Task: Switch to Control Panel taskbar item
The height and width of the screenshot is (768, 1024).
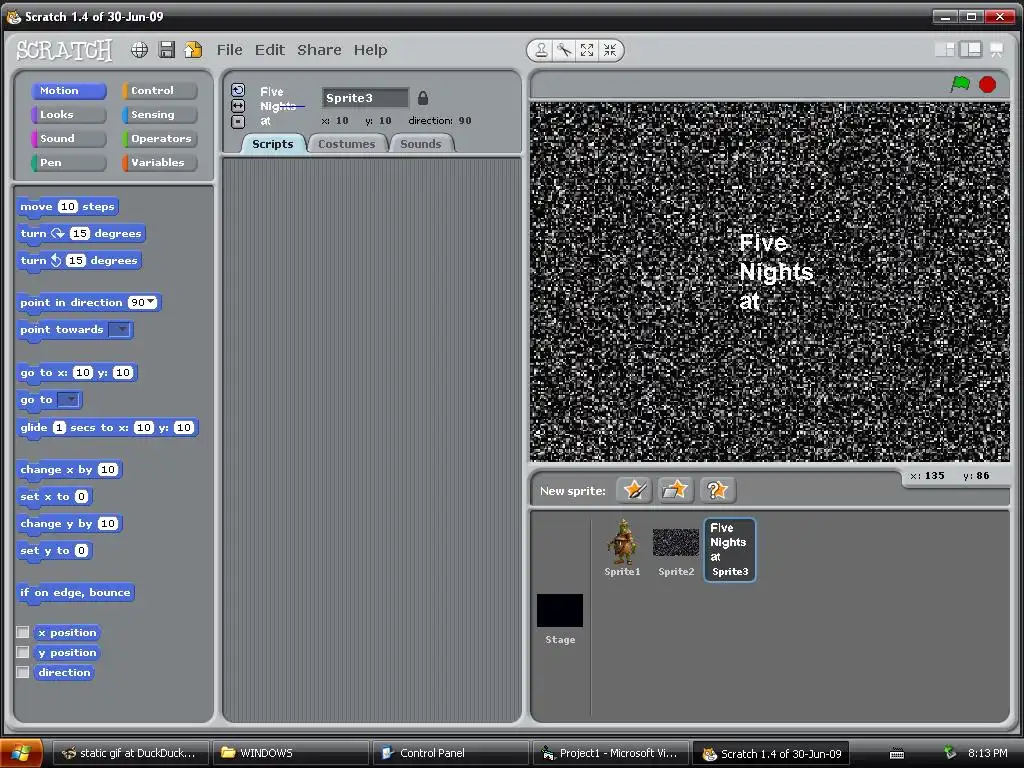Action: (x=451, y=753)
